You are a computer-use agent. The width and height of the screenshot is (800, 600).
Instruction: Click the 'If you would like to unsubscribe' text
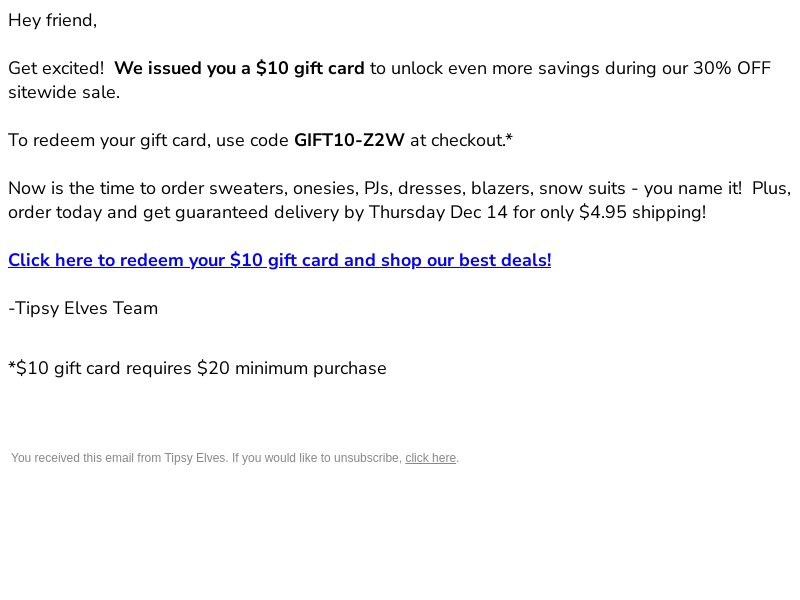pyautogui.click(x=317, y=458)
